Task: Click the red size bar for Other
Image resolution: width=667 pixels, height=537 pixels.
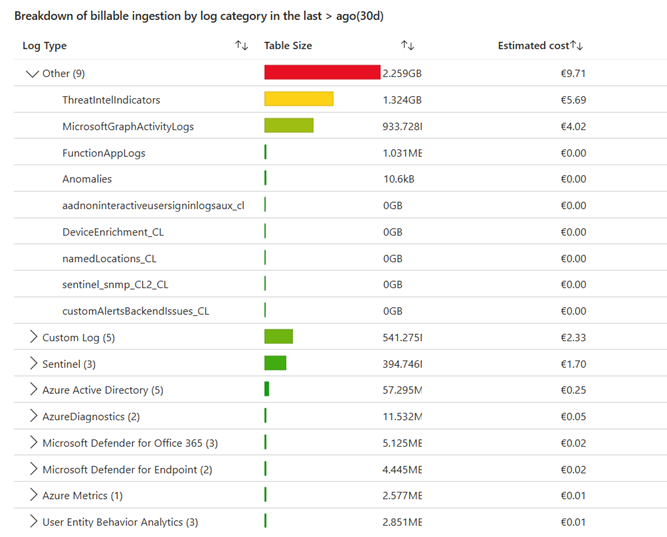Action: (322, 72)
